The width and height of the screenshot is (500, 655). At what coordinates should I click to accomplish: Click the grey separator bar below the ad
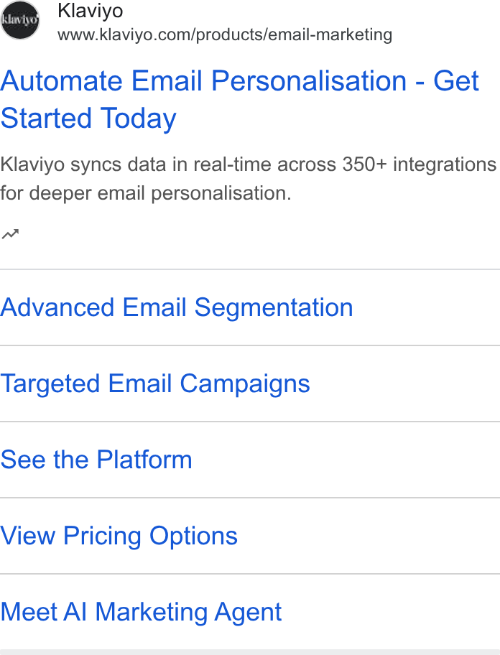[x=250, y=652]
